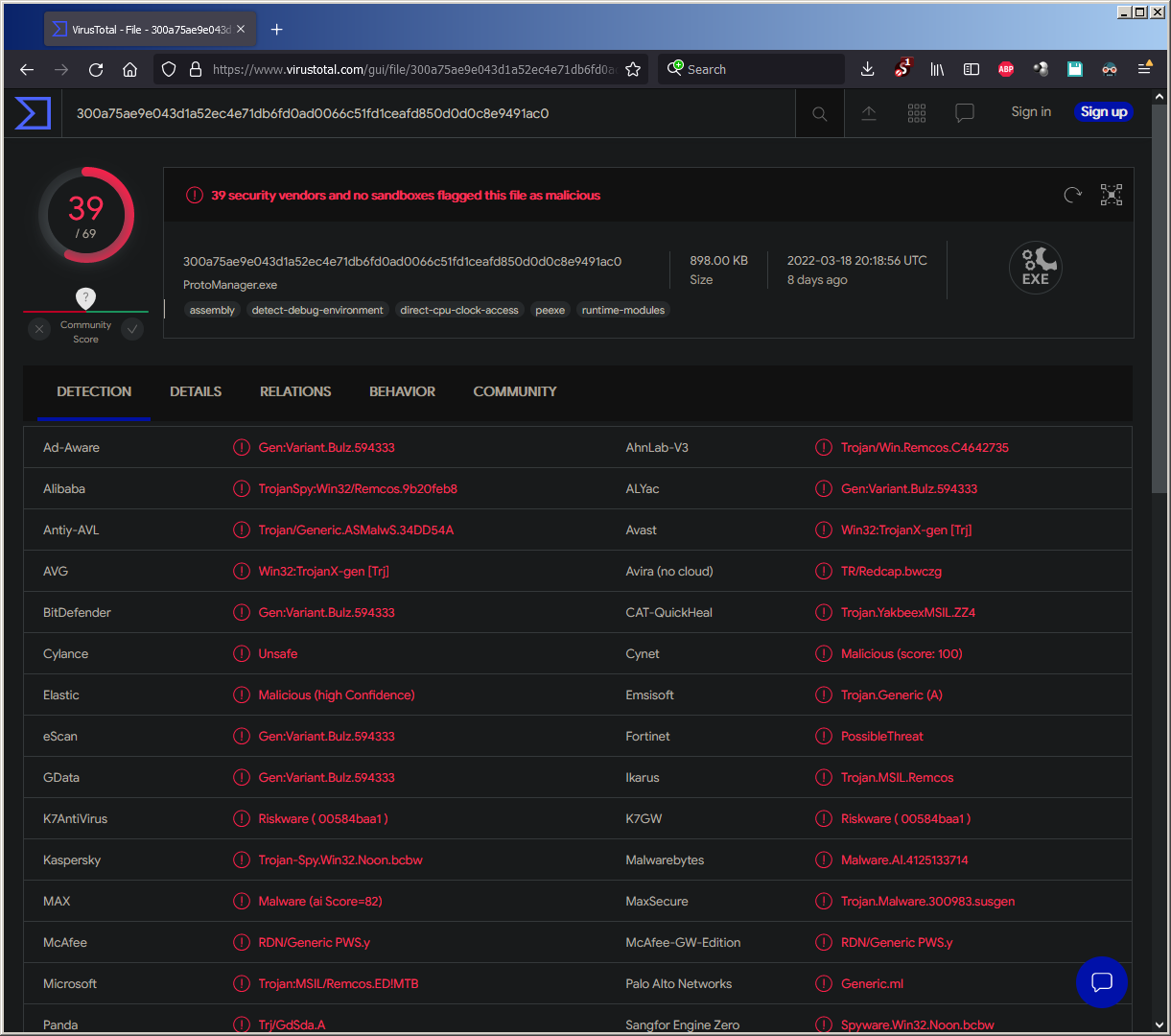
Task: Click the Alibaba vendor name
Action: (x=64, y=489)
